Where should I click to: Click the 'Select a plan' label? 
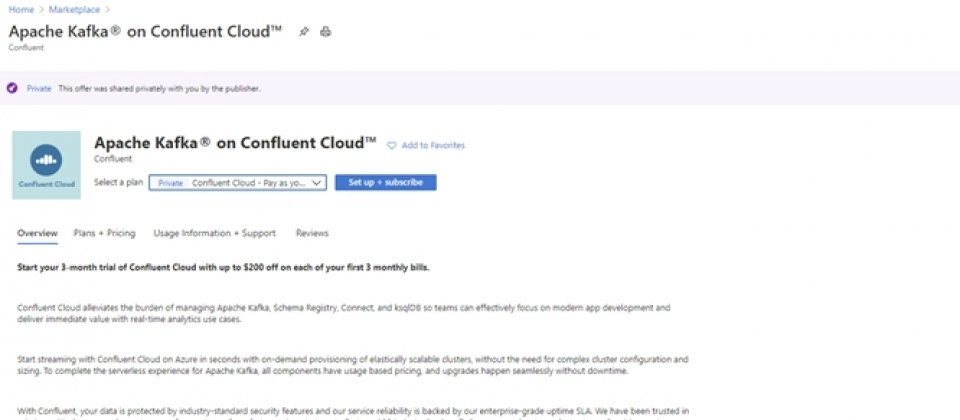click(x=118, y=182)
